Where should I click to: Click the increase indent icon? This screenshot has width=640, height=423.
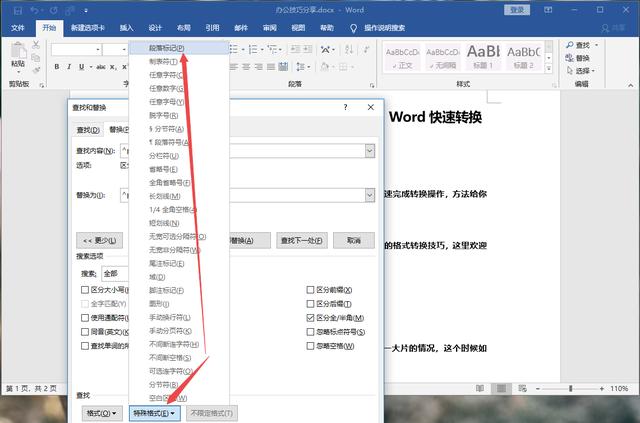coord(308,49)
